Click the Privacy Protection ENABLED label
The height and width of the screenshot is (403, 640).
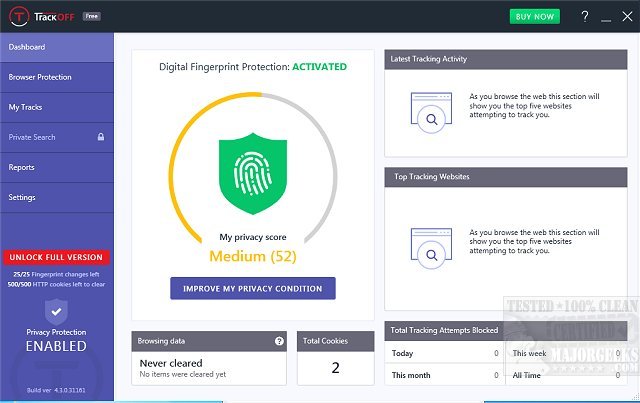pyautogui.click(x=56, y=340)
